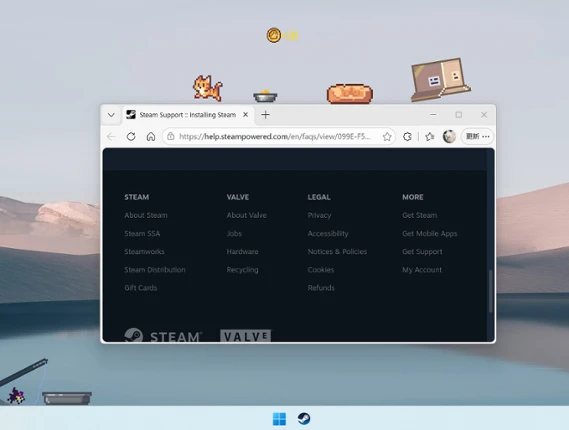
Task: Open the favorites list icon
Action: pyautogui.click(x=430, y=136)
